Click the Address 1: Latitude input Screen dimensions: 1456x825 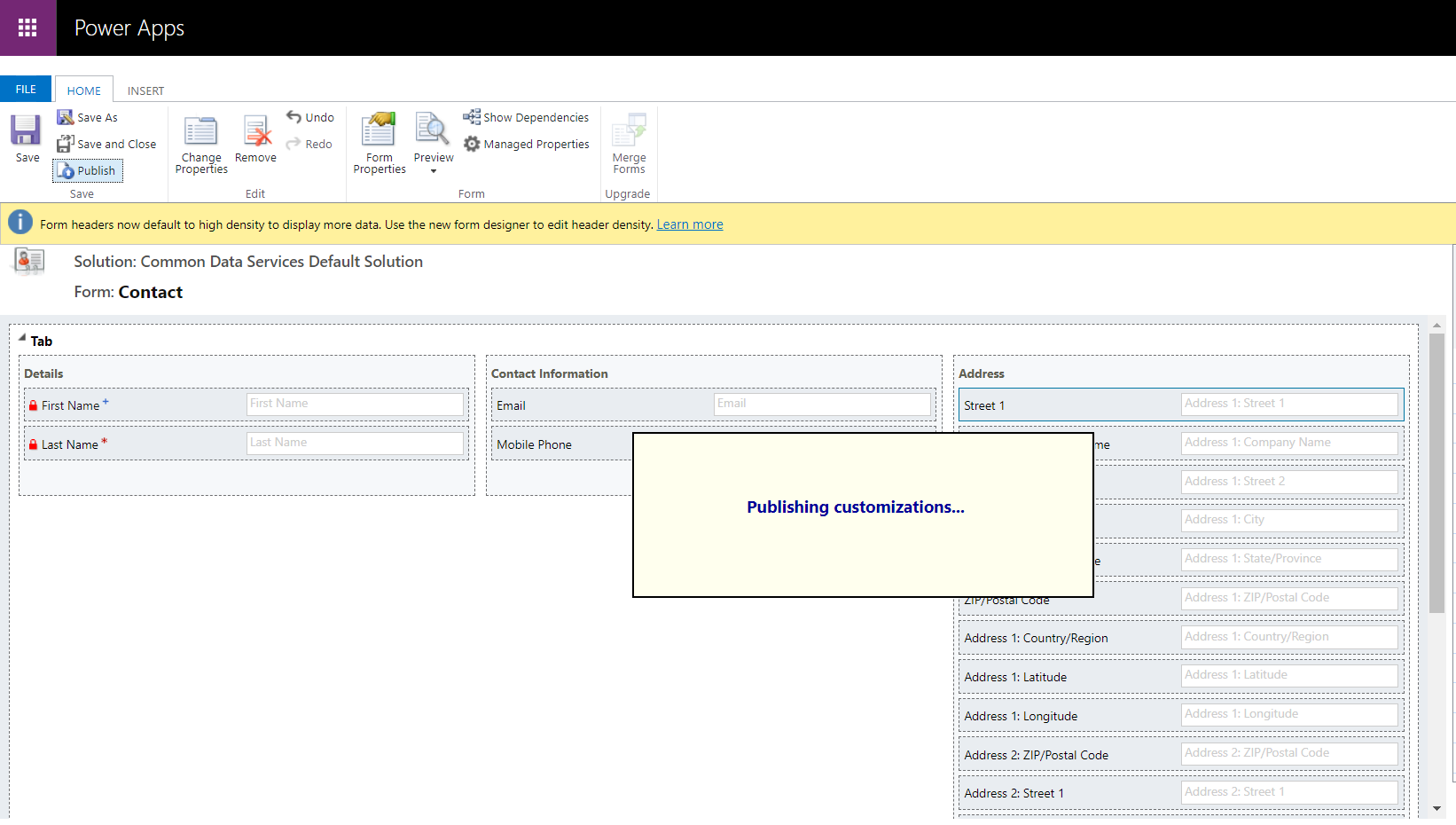(1289, 675)
